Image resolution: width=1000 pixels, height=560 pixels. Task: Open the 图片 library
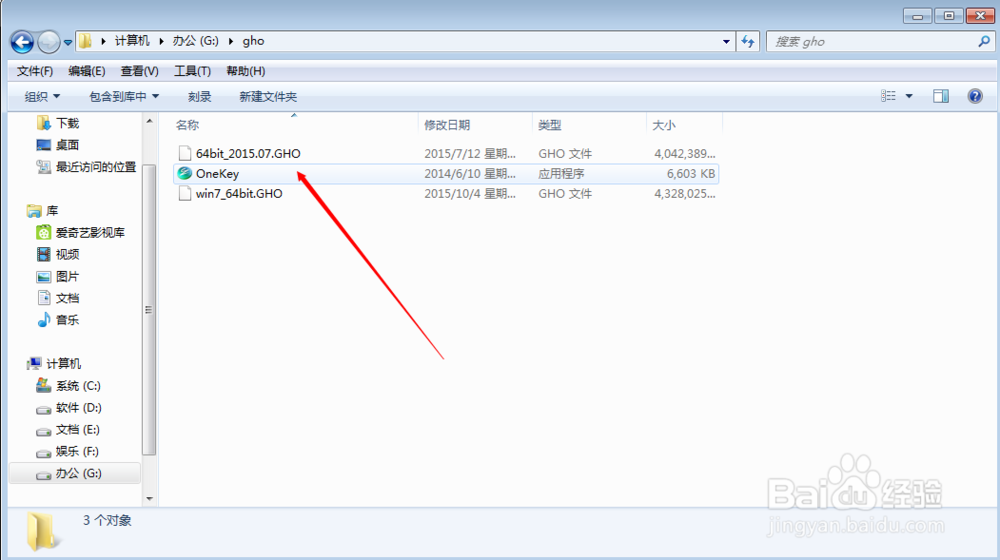[68, 276]
